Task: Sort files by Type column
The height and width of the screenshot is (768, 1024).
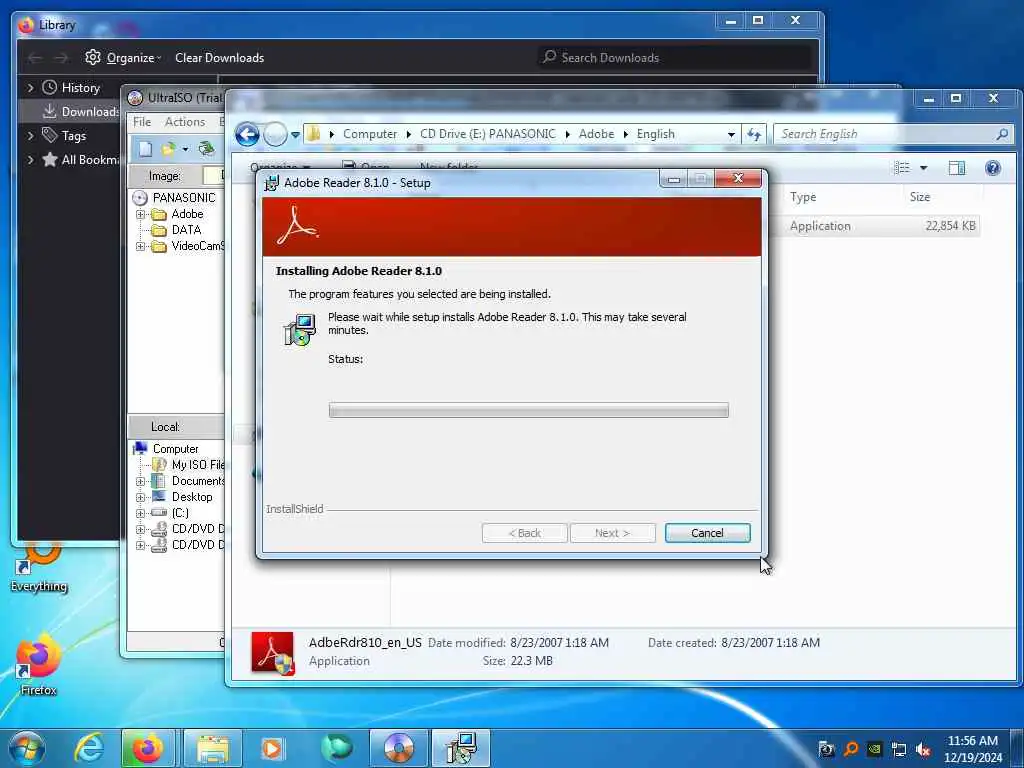Action: 803,197
